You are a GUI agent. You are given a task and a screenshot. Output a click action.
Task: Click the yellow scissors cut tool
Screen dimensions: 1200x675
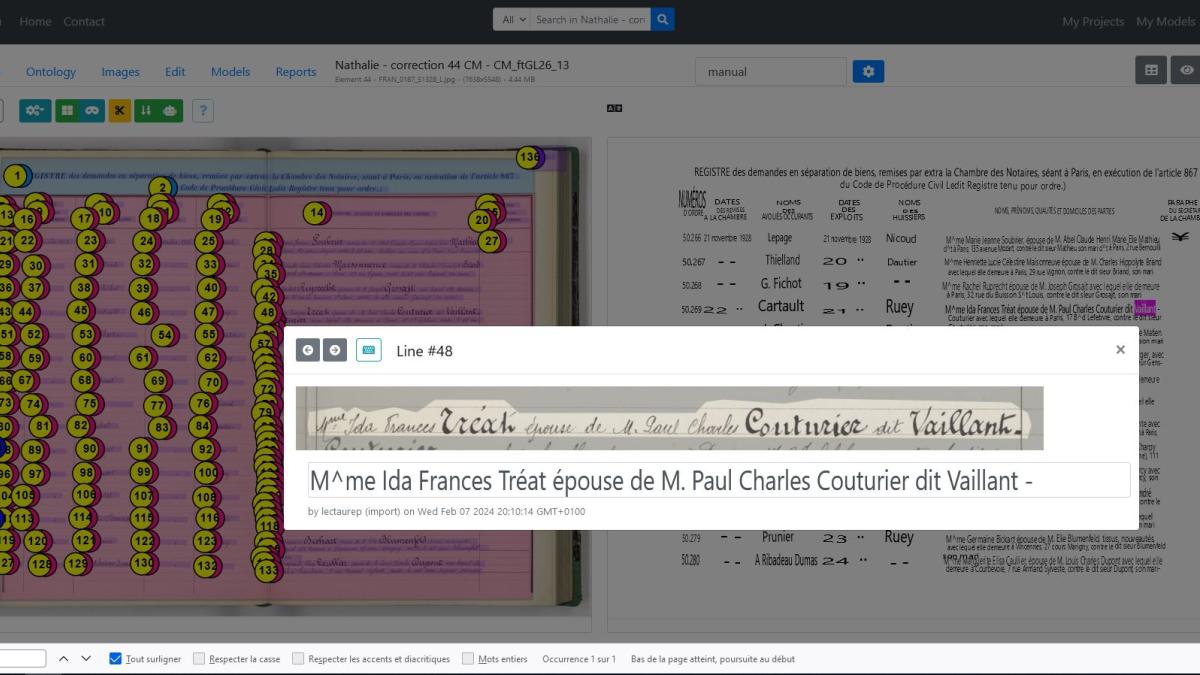[x=120, y=110]
